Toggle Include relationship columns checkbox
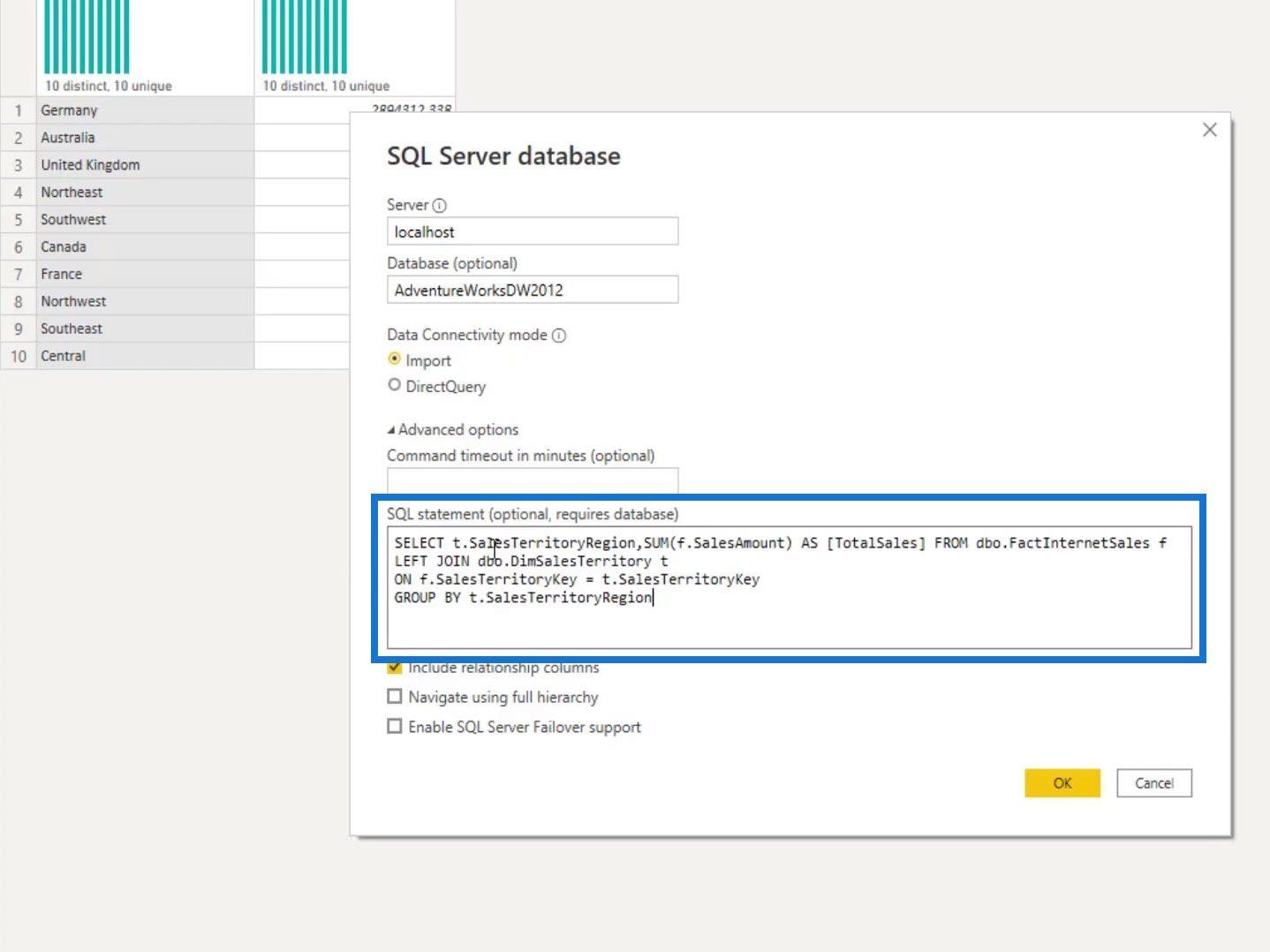The image size is (1270, 952). coord(395,668)
